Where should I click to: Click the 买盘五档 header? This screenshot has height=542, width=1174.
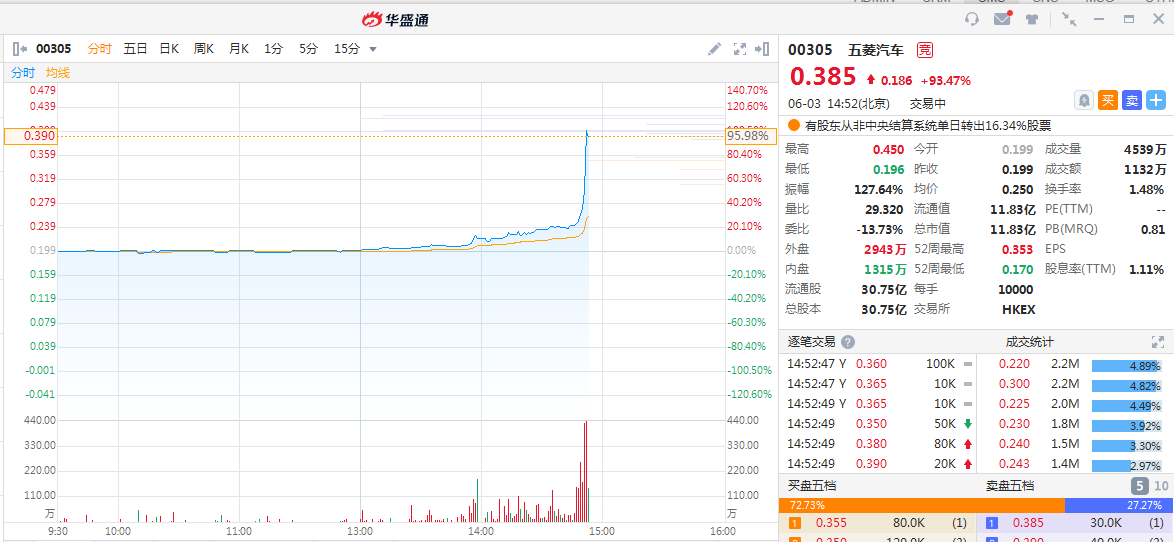click(x=812, y=485)
